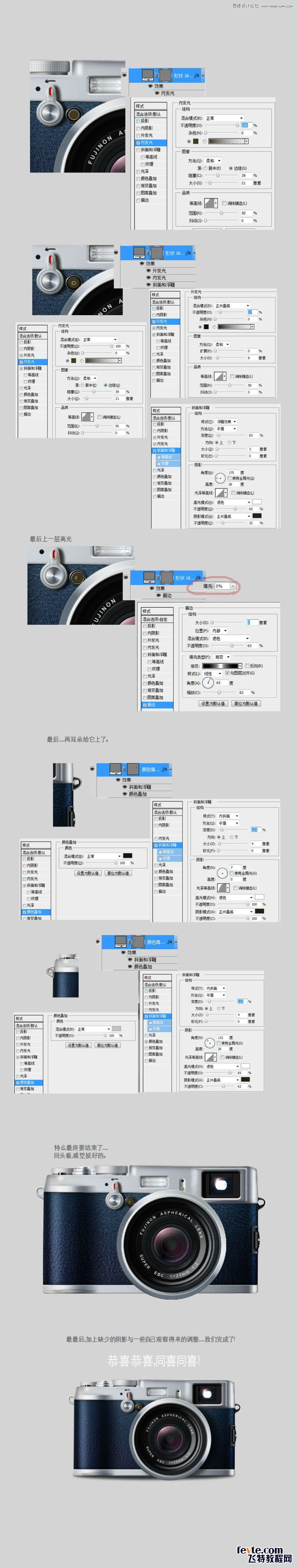This screenshot has width=297, height=1568.
Task: Click shadow color swatch in 浮雕效果 dialog
Action: click(x=257, y=516)
